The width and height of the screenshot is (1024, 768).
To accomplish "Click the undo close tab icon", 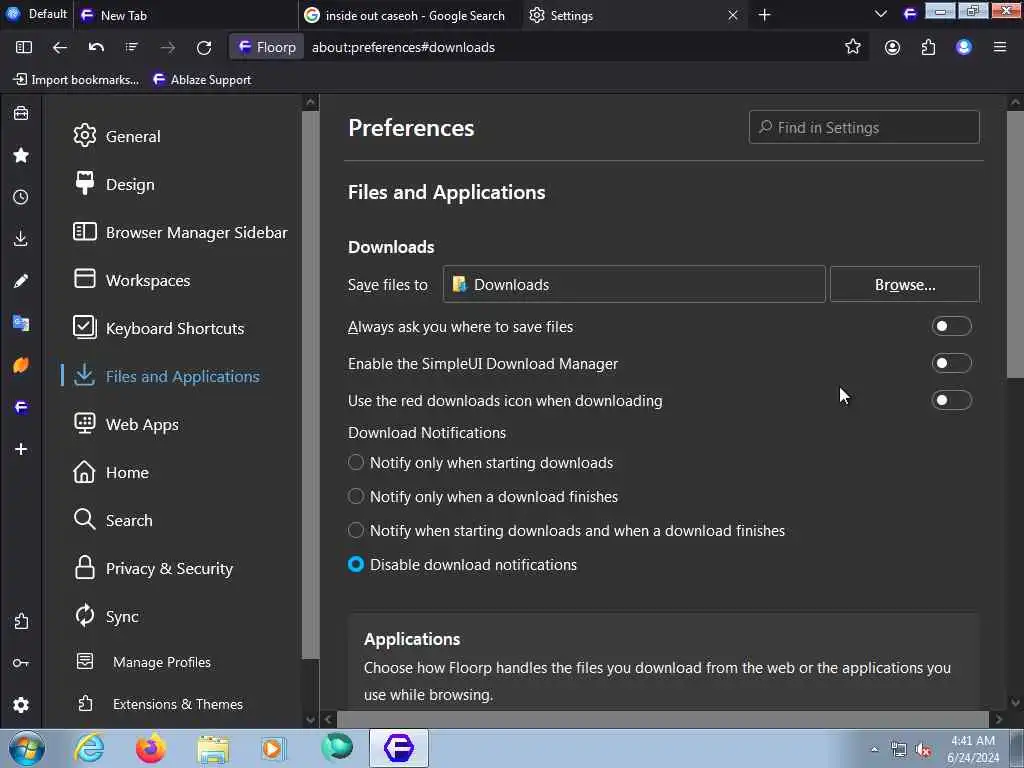I will [96, 47].
